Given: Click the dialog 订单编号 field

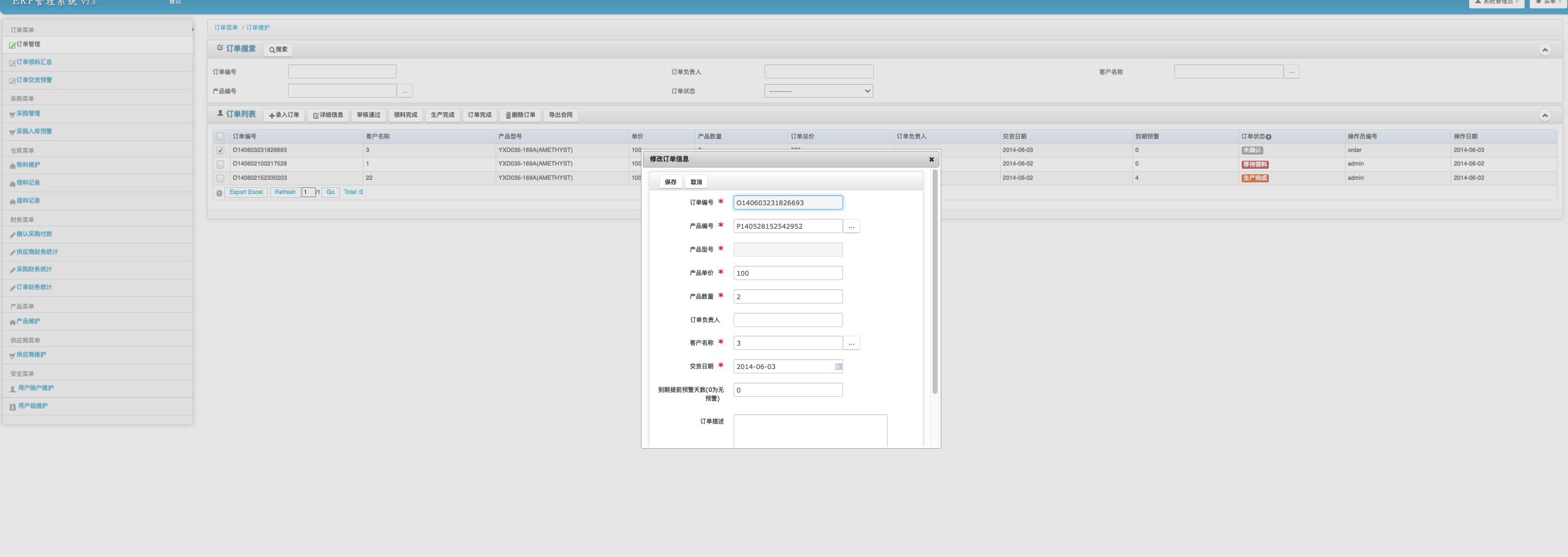Looking at the screenshot, I should click(x=788, y=203).
